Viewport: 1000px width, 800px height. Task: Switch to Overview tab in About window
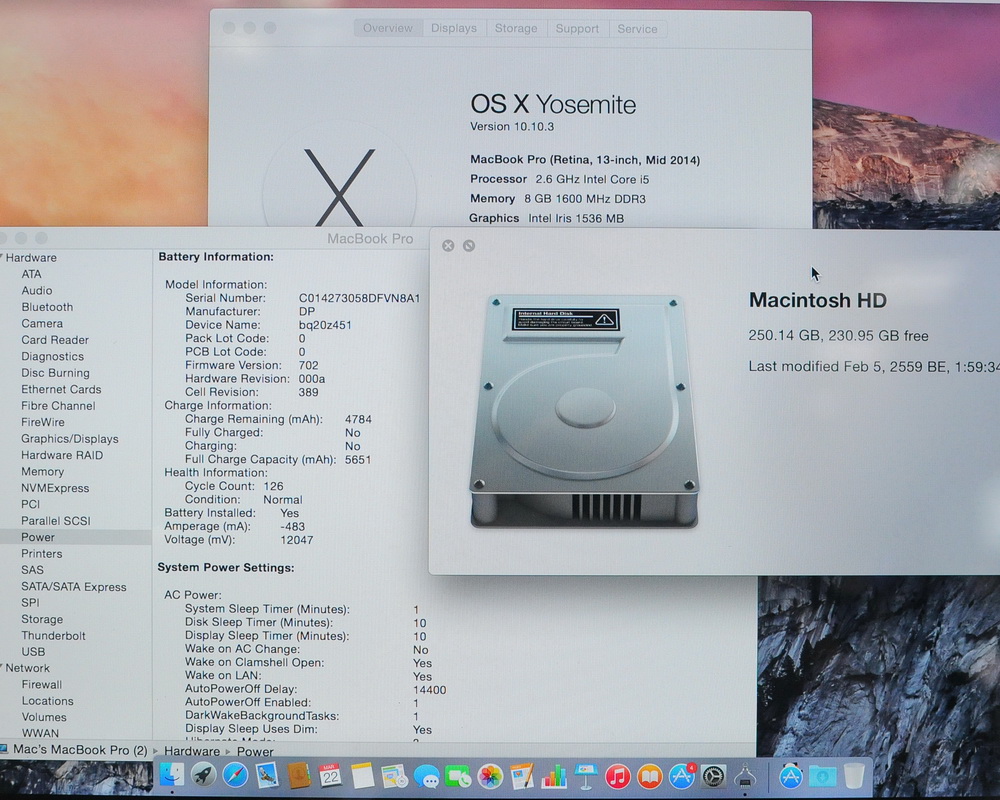coord(388,28)
